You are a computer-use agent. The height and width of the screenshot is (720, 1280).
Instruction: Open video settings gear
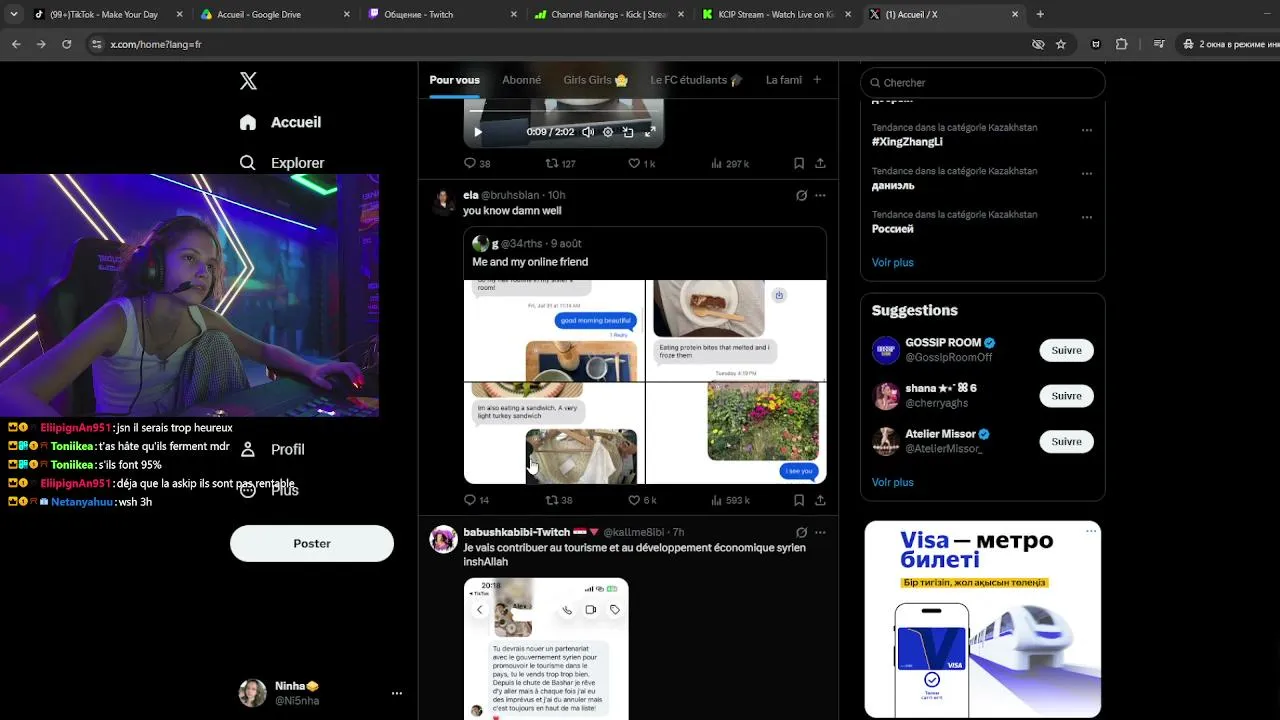[x=608, y=132]
